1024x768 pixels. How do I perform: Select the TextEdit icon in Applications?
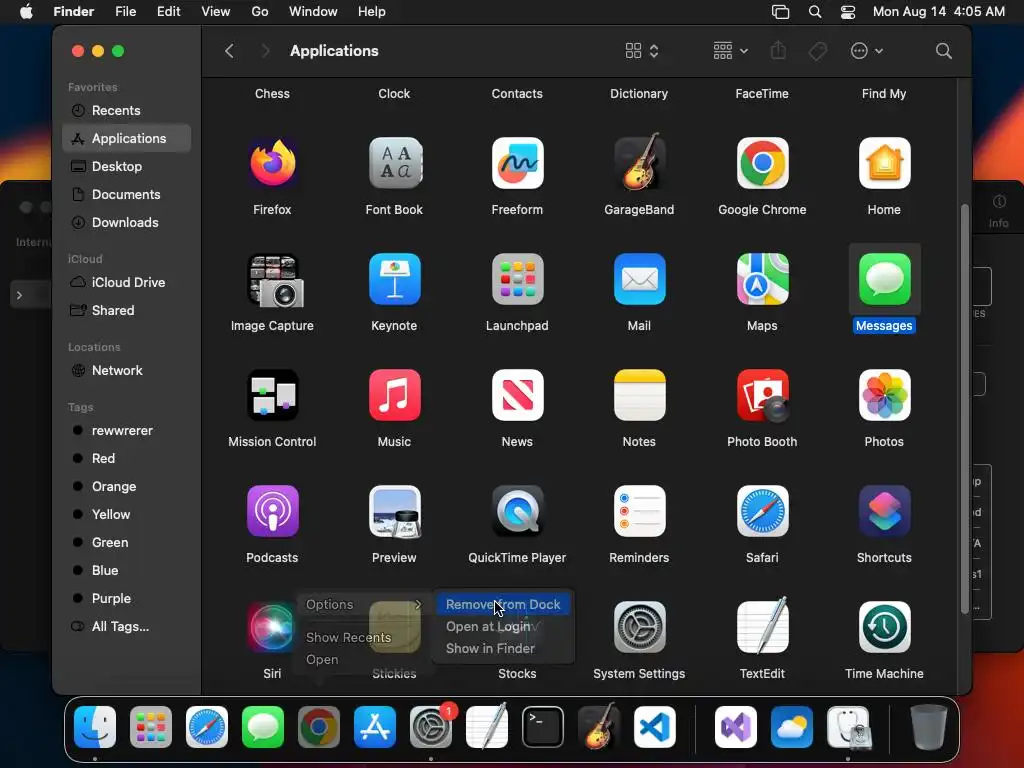[762, 626]
